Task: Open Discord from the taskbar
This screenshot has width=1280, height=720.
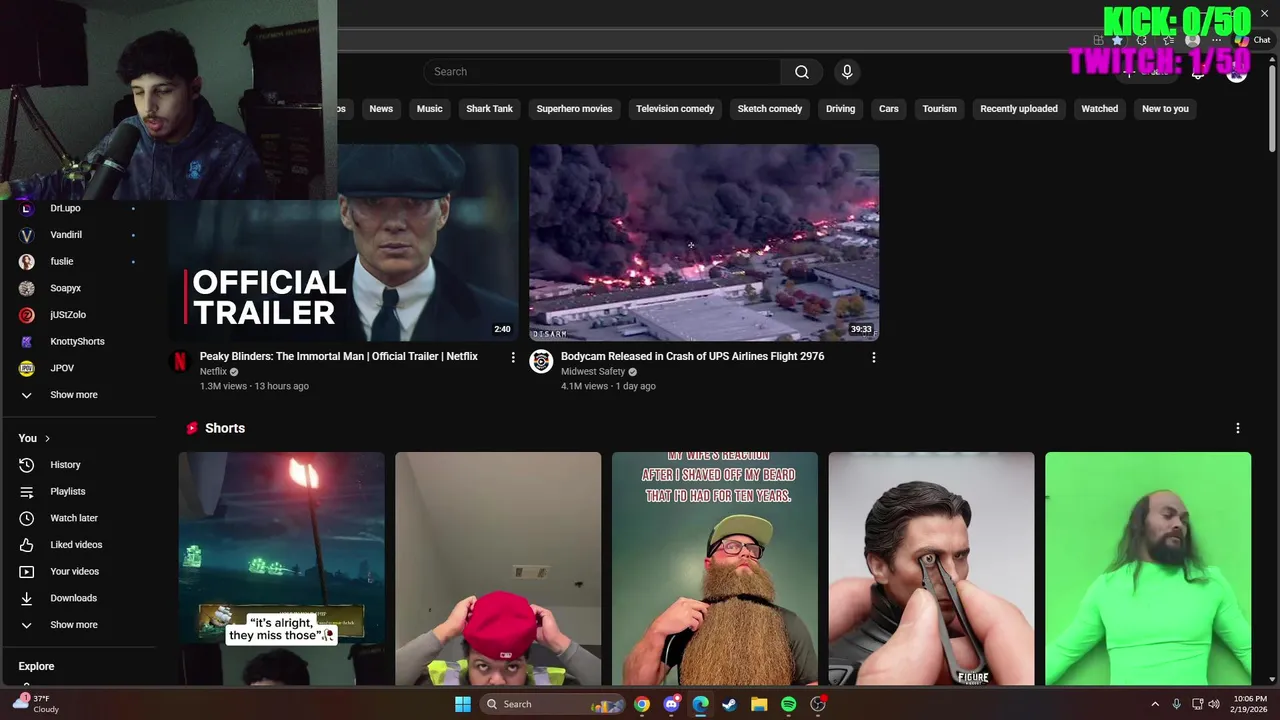Action: (x=671, y=704)
